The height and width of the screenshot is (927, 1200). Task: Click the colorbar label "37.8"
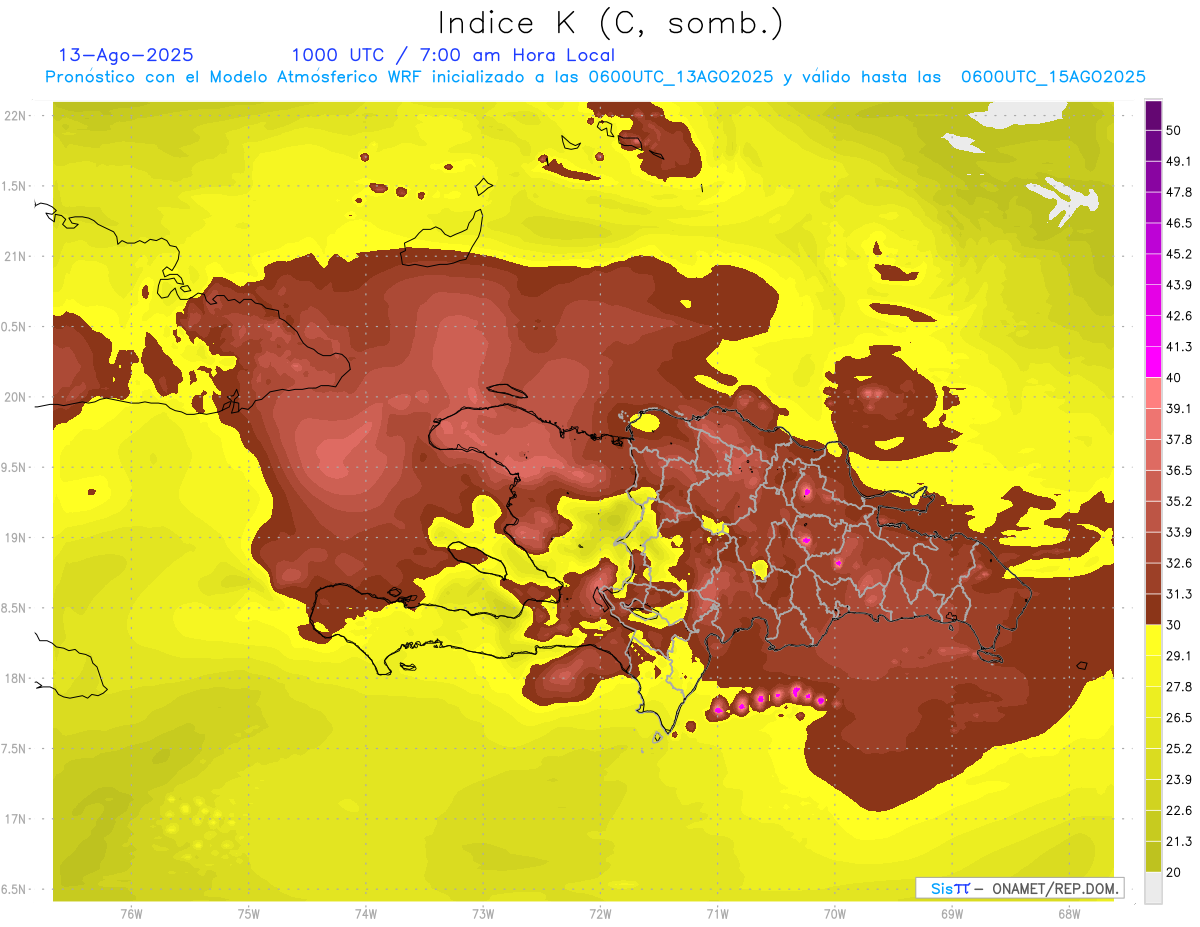click(x=1179, y=439)
